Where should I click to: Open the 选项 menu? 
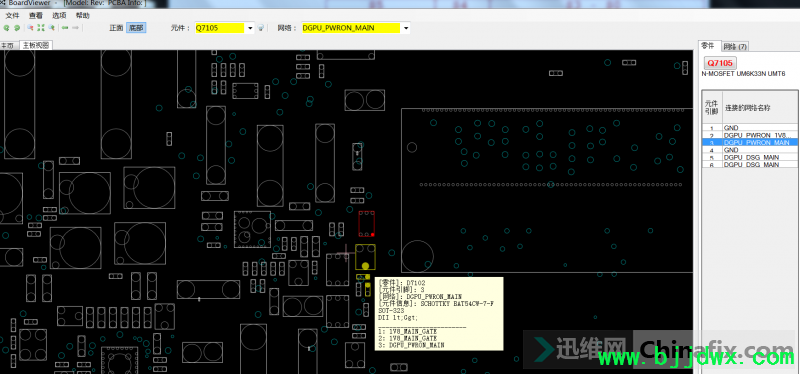click(59, 16)
